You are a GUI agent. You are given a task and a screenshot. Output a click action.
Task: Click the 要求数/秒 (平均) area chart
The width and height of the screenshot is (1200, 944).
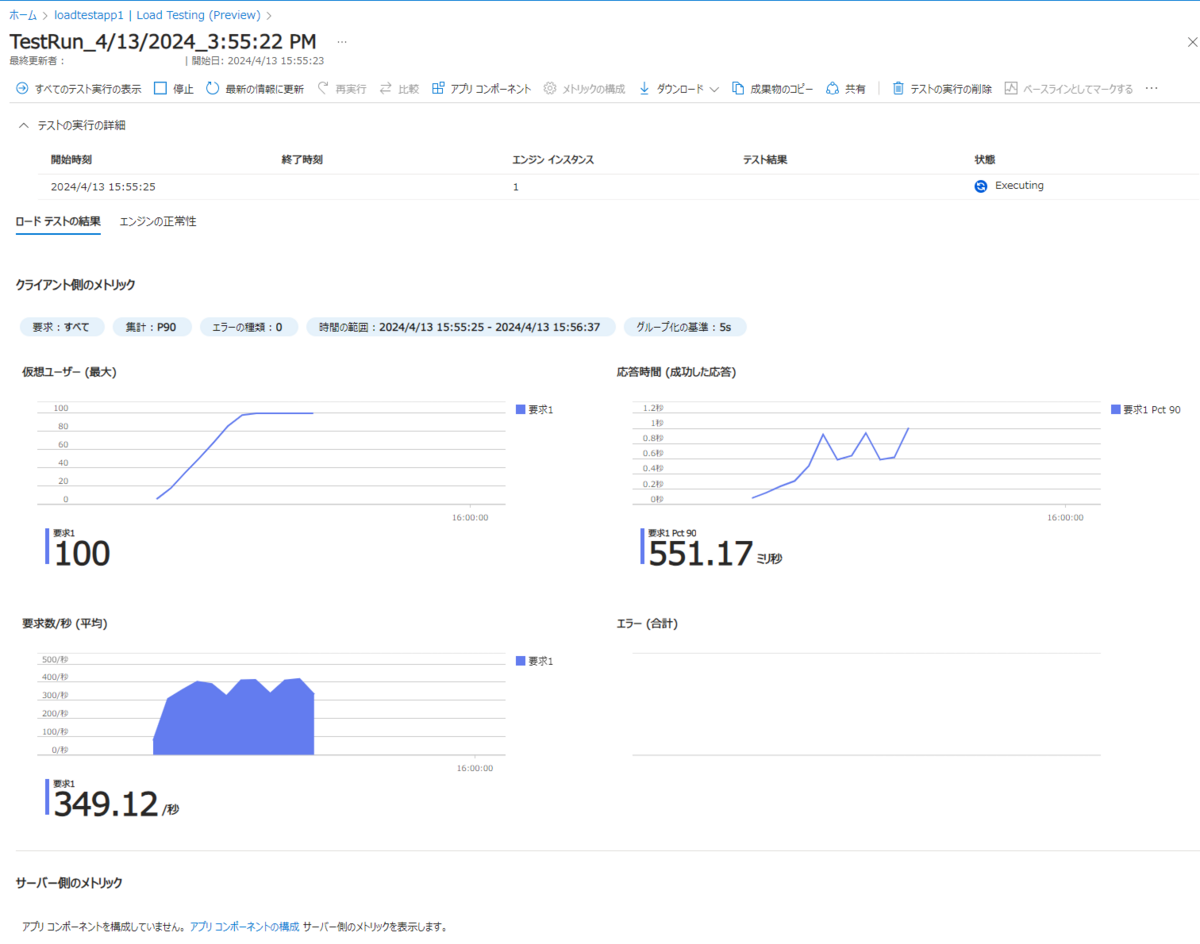tap(271, 706)
